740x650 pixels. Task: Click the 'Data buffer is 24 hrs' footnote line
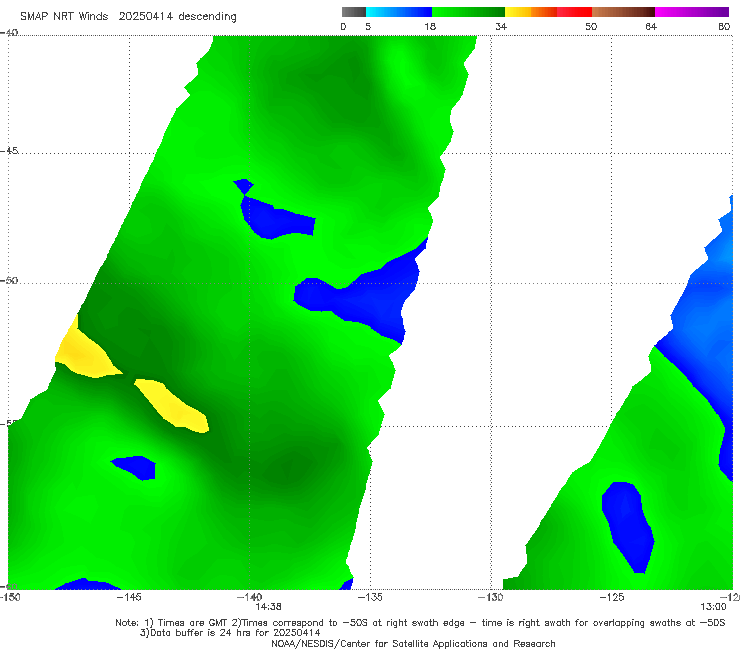pos(230,633)
